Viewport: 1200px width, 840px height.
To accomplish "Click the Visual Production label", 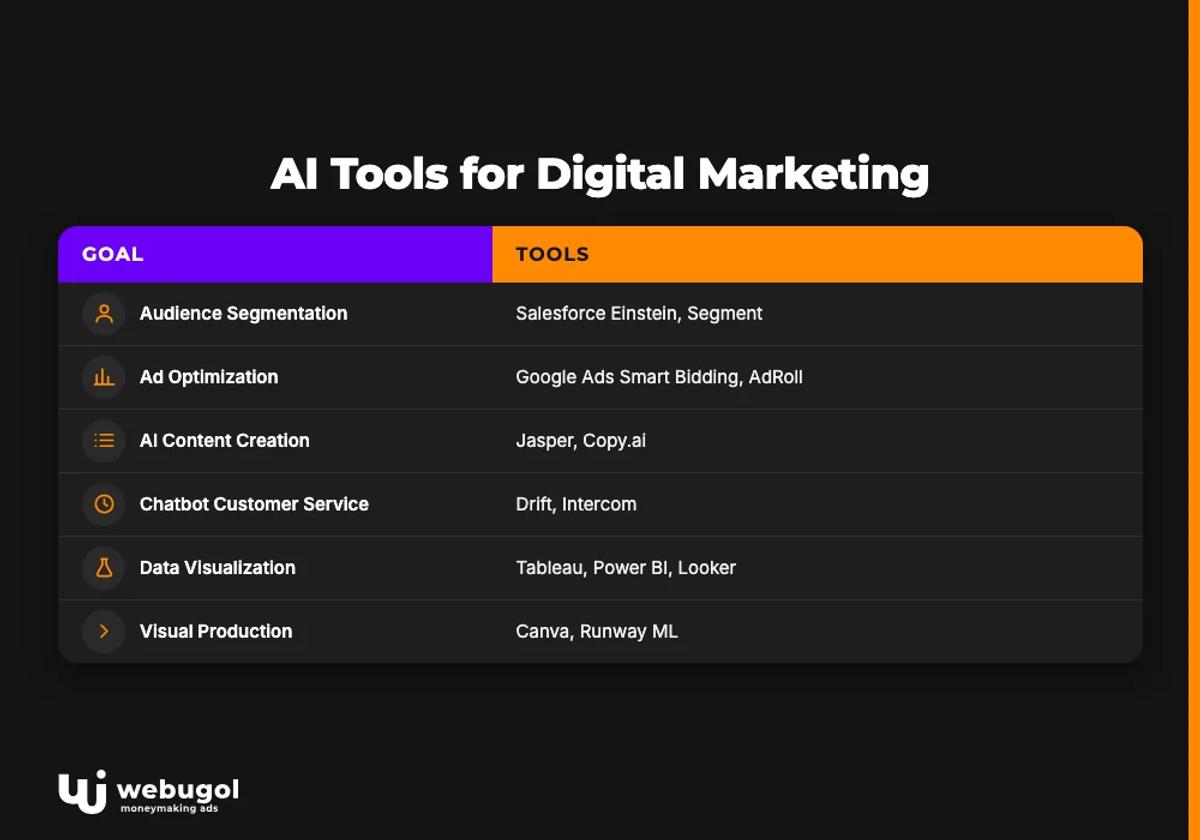I will click(x=216, y=631).
